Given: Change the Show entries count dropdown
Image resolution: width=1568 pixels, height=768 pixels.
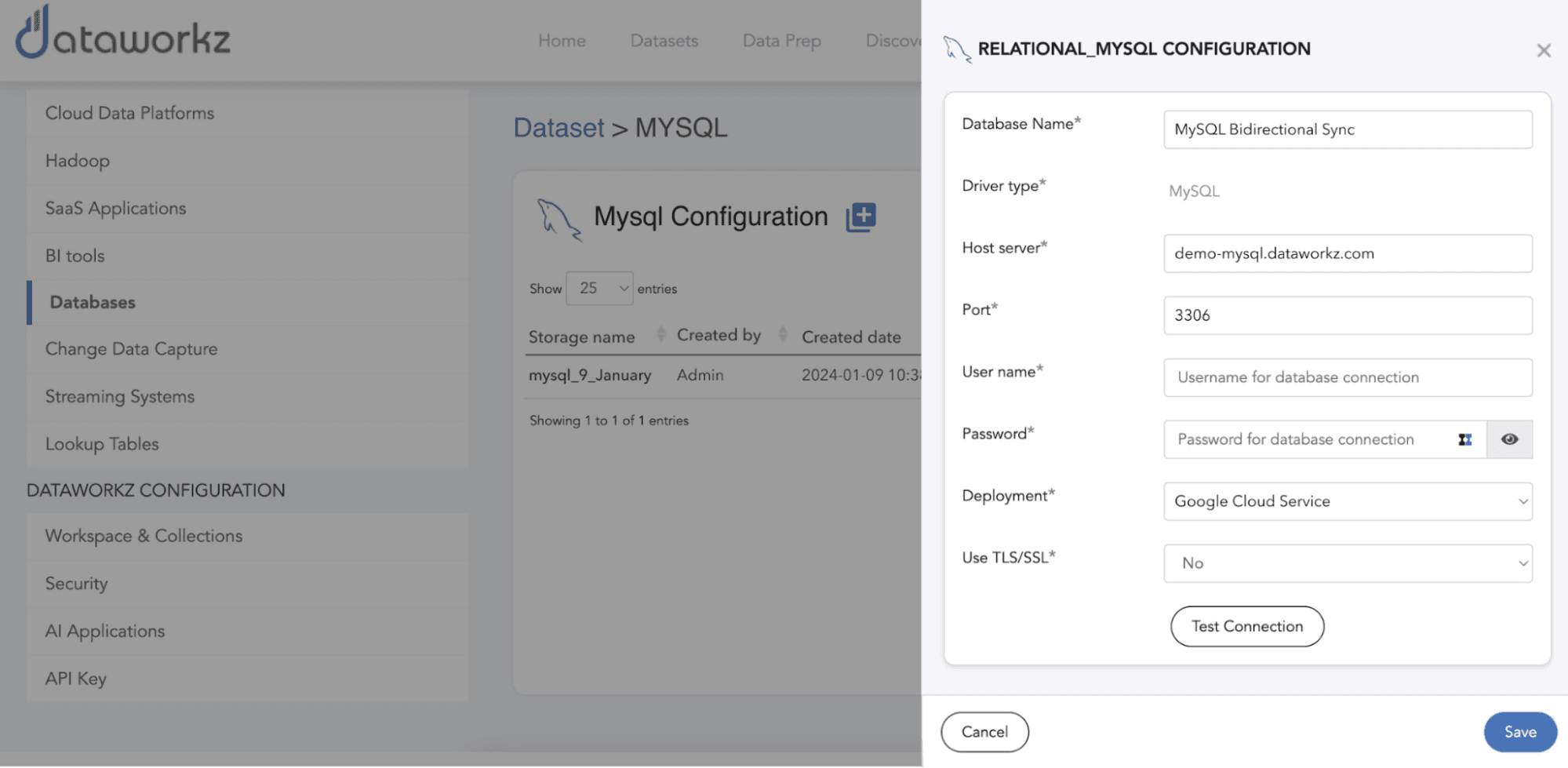Looking at the screenshot, I should (x=599, y=289).
